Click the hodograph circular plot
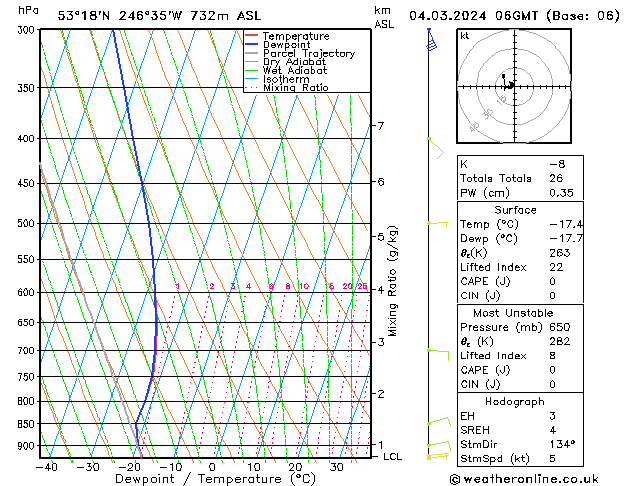629x486 pixels. coord(514,86)
